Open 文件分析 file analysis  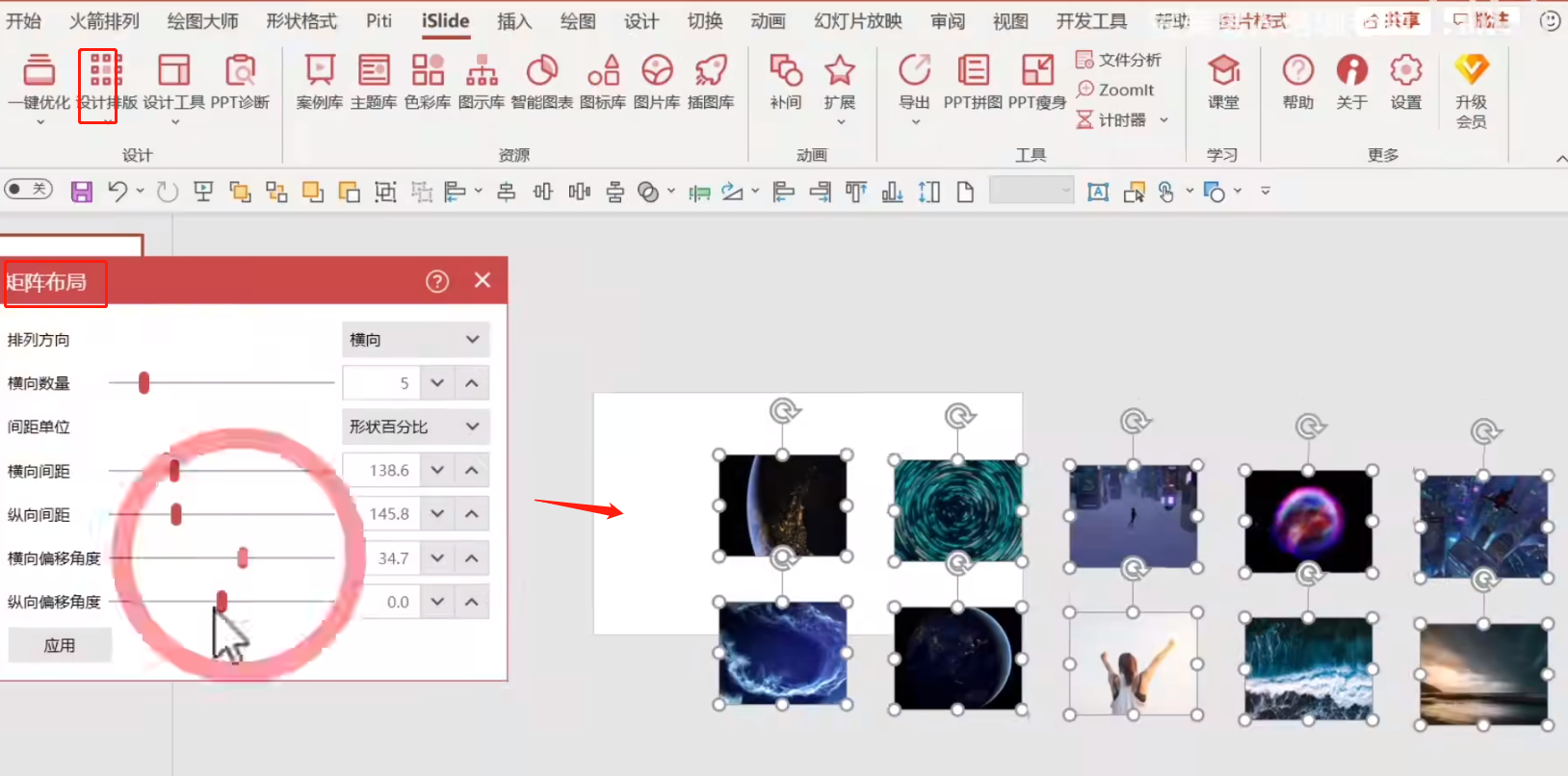pyautogui.click(x=1118, y=60)
